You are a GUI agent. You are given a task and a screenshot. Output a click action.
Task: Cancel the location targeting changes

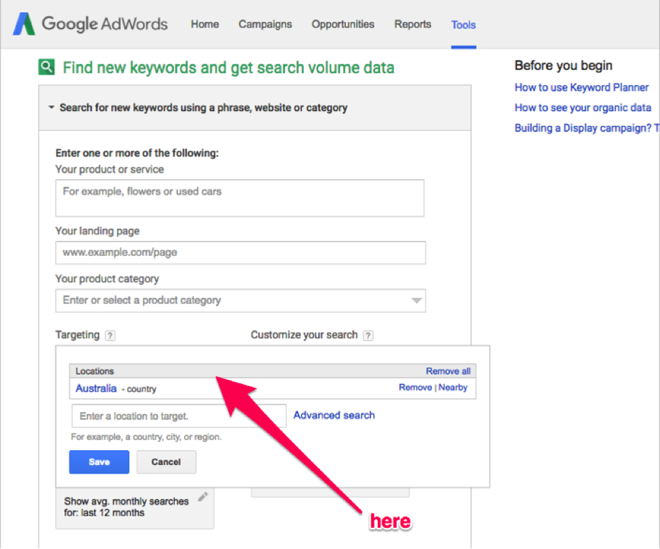[166, 462]
